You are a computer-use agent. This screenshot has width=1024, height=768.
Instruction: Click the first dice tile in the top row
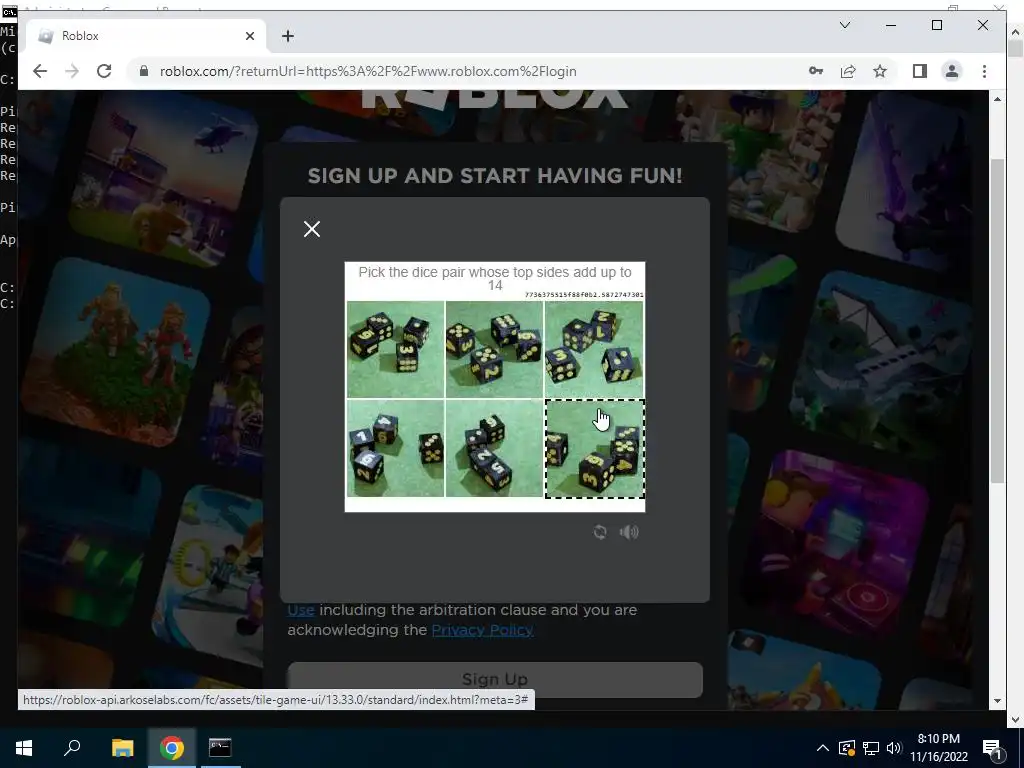tap(396, 349)
